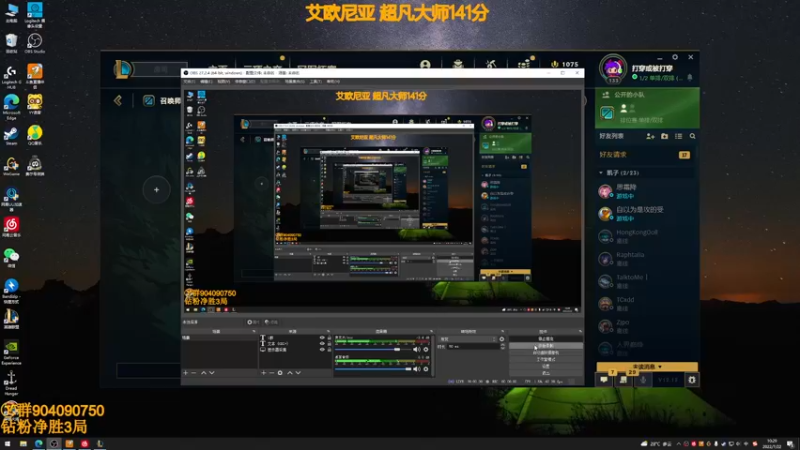Image resolution: width=800 pixels, height=450 pixels.
Task: Lock the display capture source
Action: click(x=329, y=350)
